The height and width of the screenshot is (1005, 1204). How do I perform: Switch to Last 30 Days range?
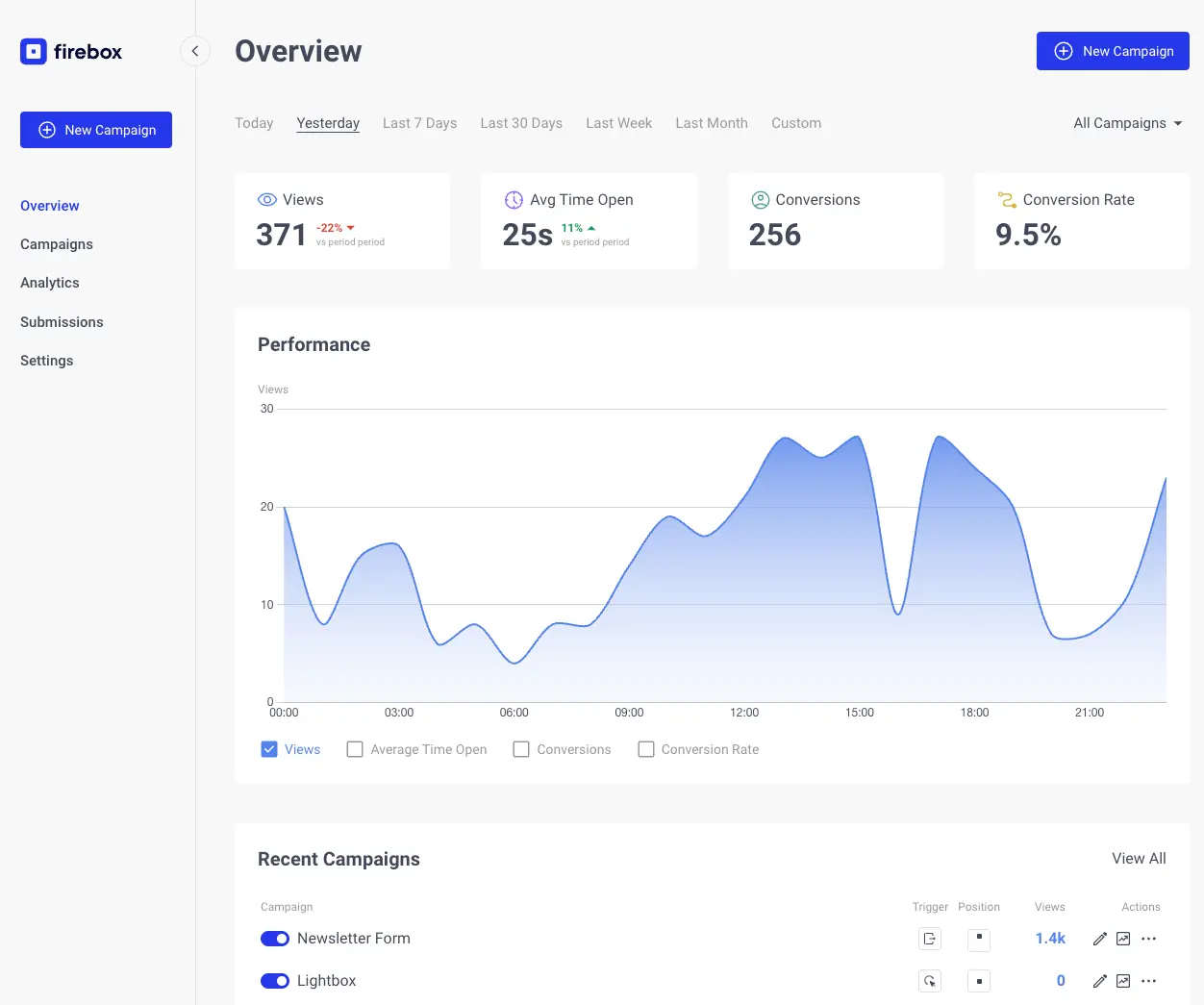(x=521, y=123)
